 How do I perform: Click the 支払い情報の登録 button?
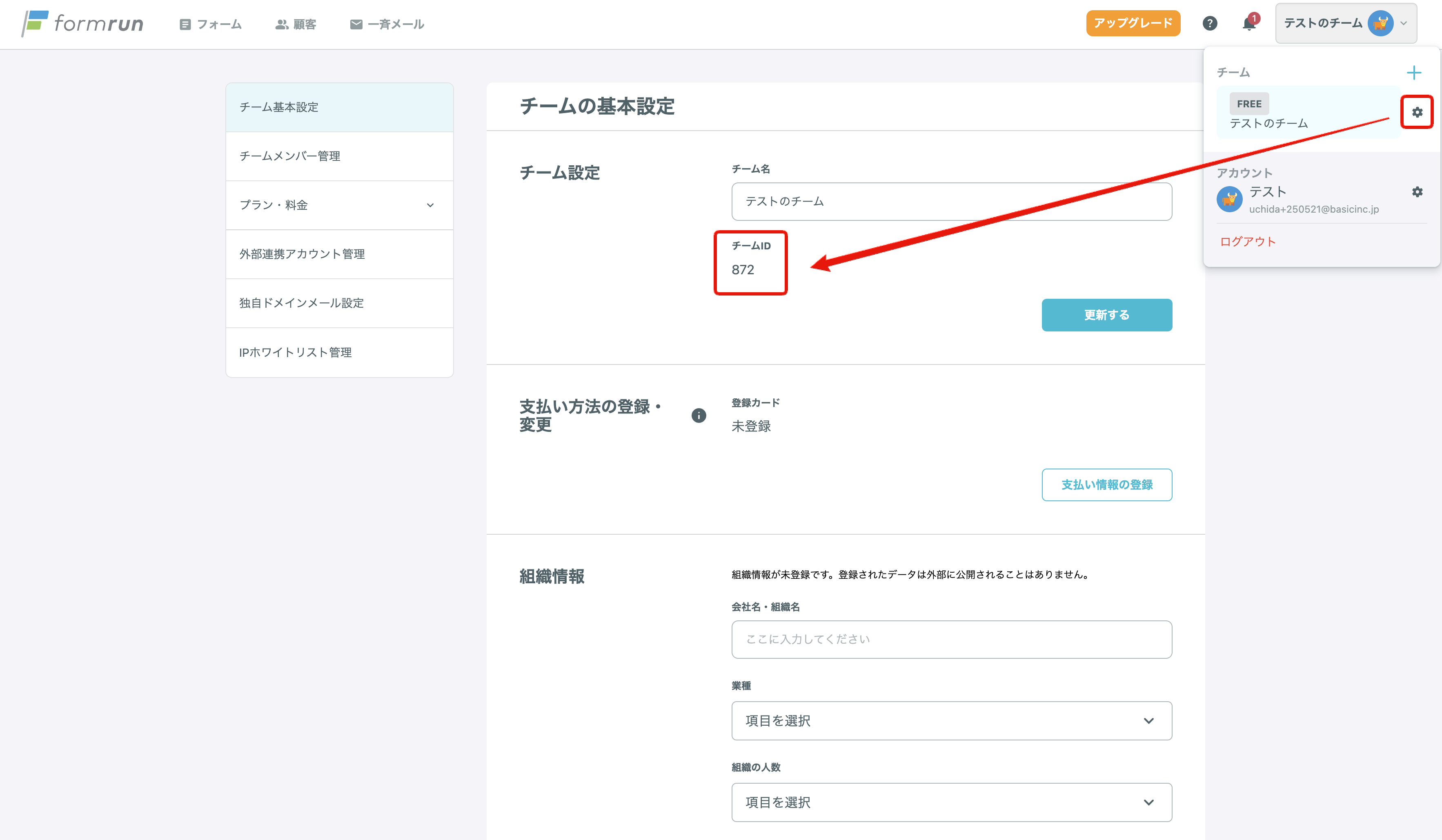pos(1106,484)
